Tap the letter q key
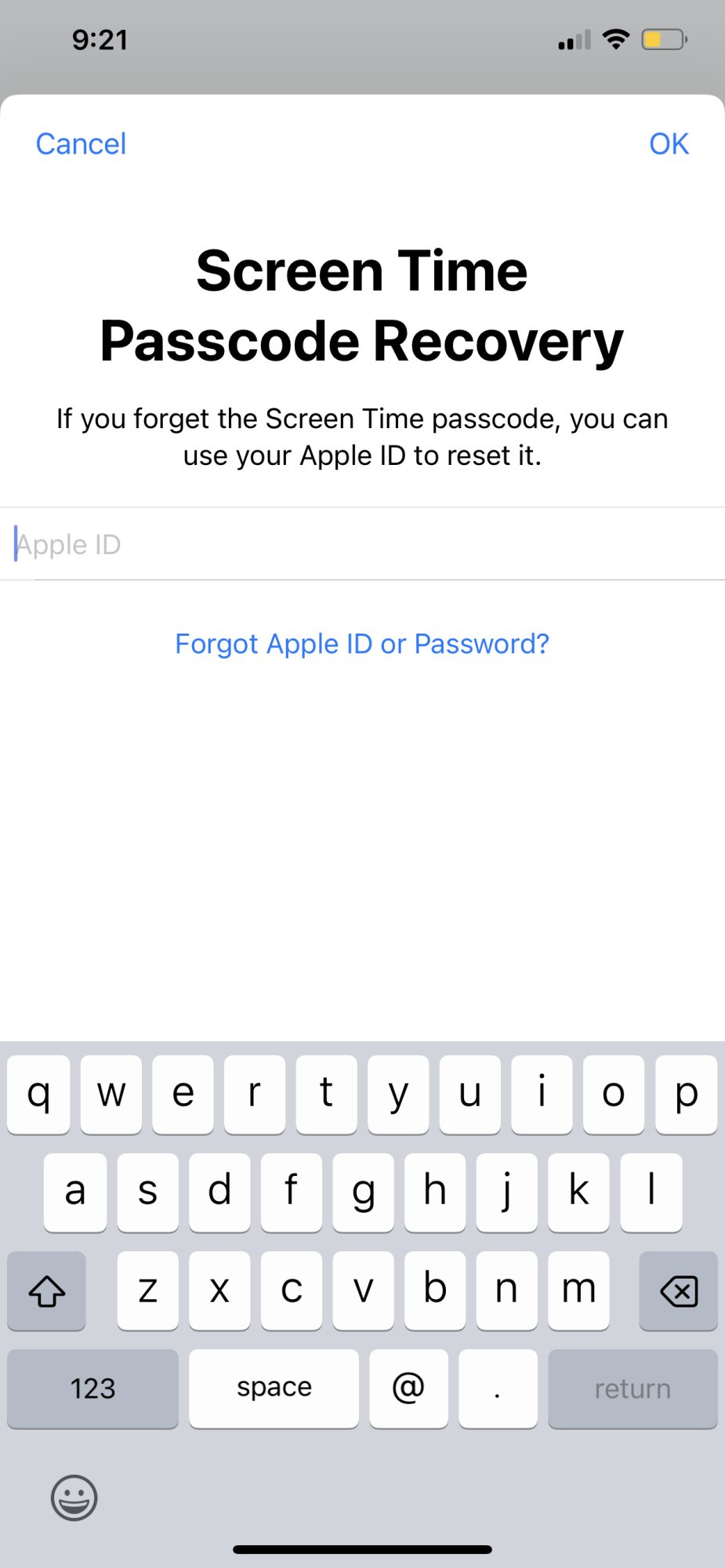The image size is (725, 1568). [38, 1094]
